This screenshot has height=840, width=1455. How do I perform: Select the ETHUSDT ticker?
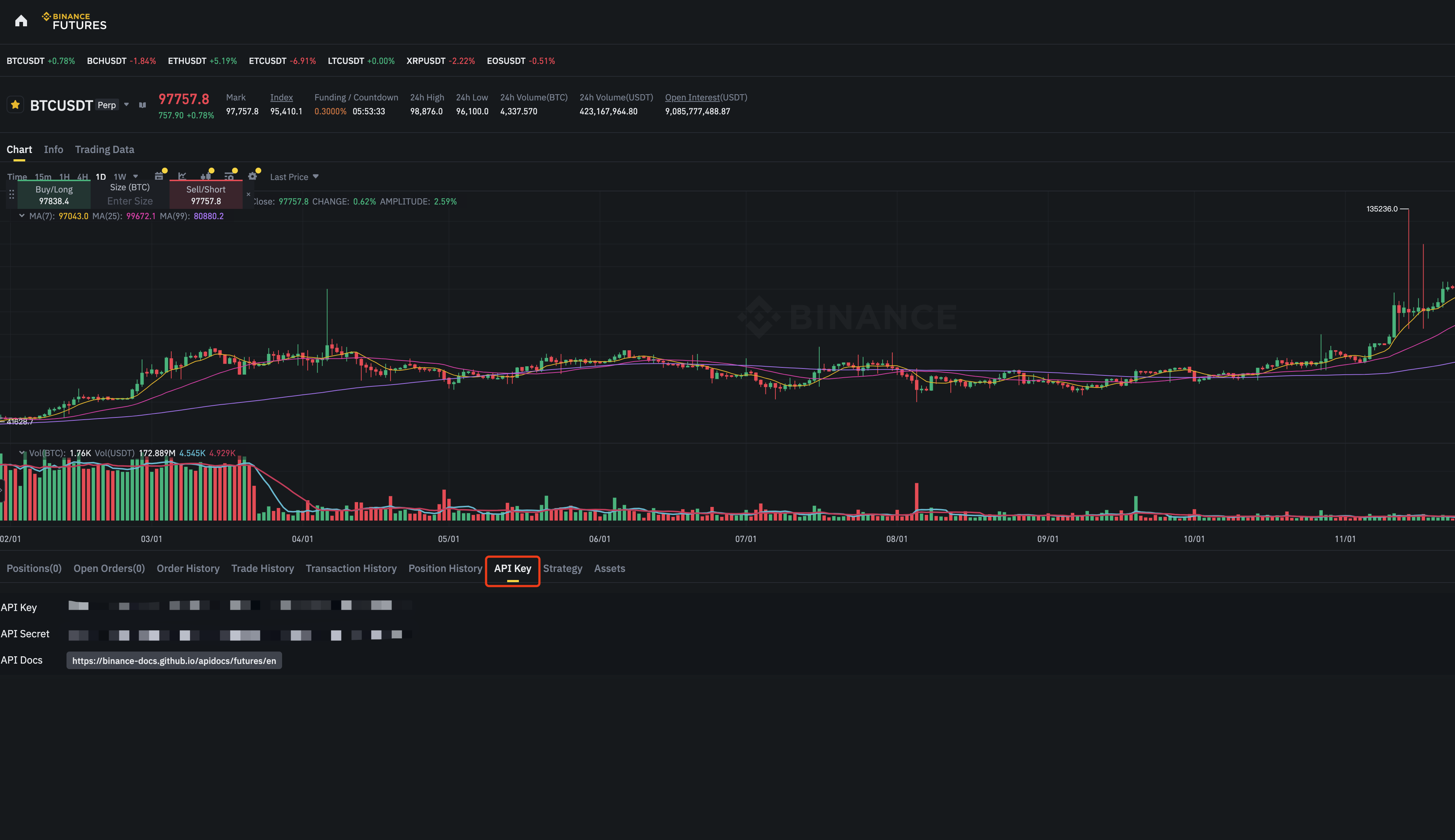tap(202, 61)
